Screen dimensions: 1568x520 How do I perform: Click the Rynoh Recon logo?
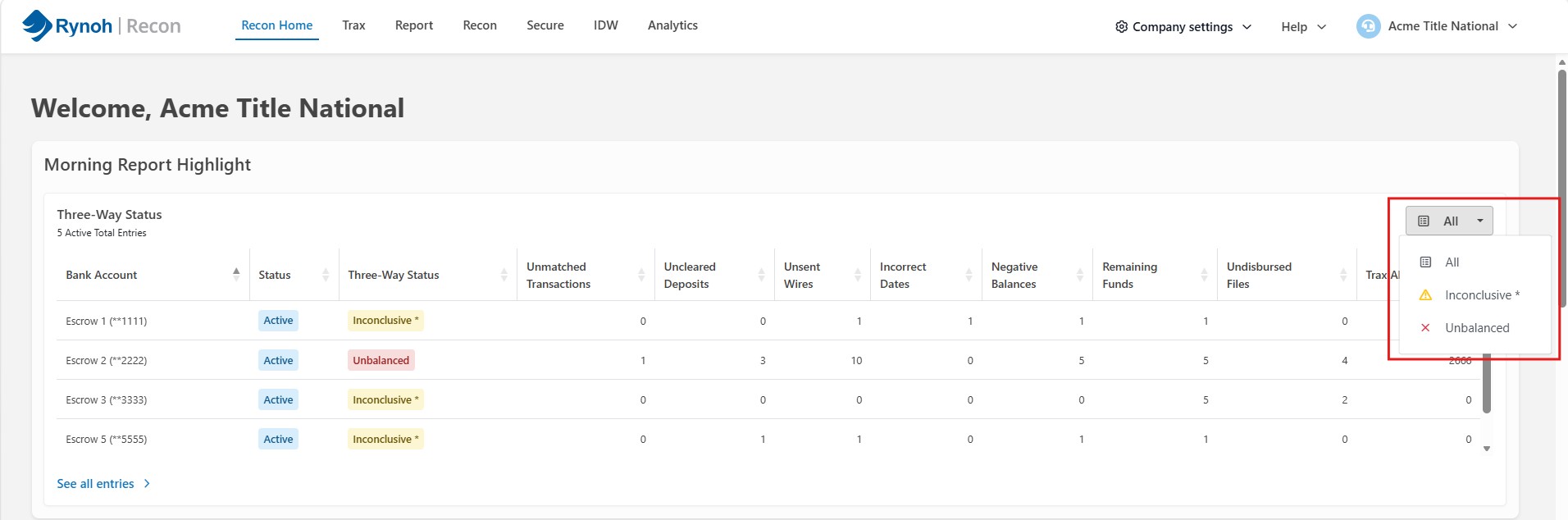pos(102,25)
